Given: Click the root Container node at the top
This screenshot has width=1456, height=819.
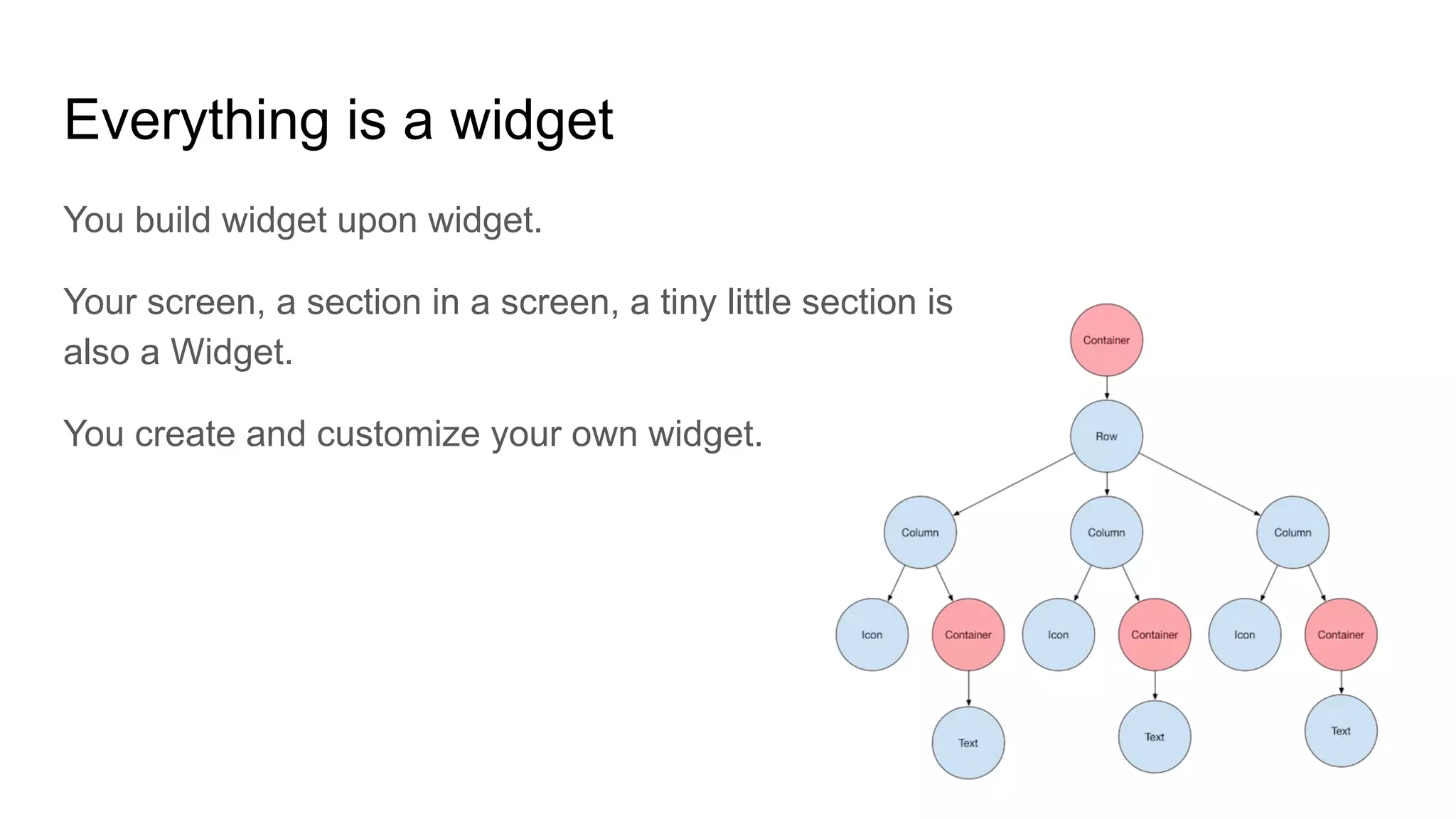Looking at the screenshot, I should (x=1106, y=340).
